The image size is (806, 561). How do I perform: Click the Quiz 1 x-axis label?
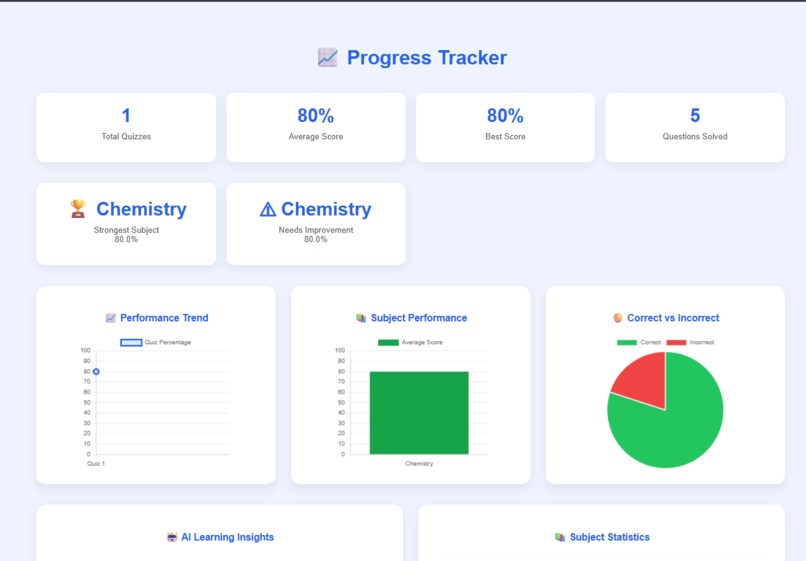pyautogui.click(x=96, y=463)
